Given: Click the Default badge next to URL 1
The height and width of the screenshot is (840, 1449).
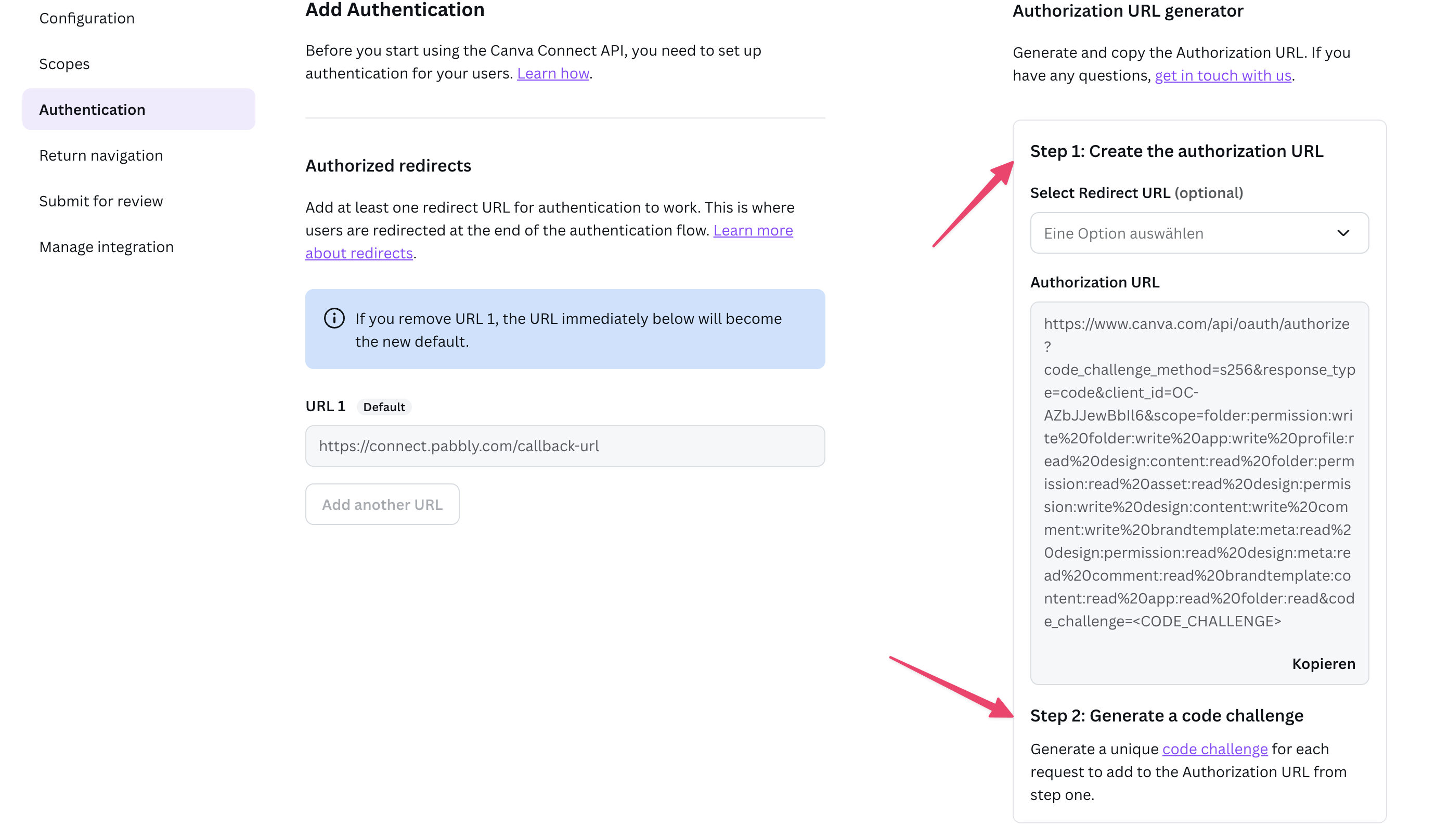Looking at the screenshot, I should [384, 407].
